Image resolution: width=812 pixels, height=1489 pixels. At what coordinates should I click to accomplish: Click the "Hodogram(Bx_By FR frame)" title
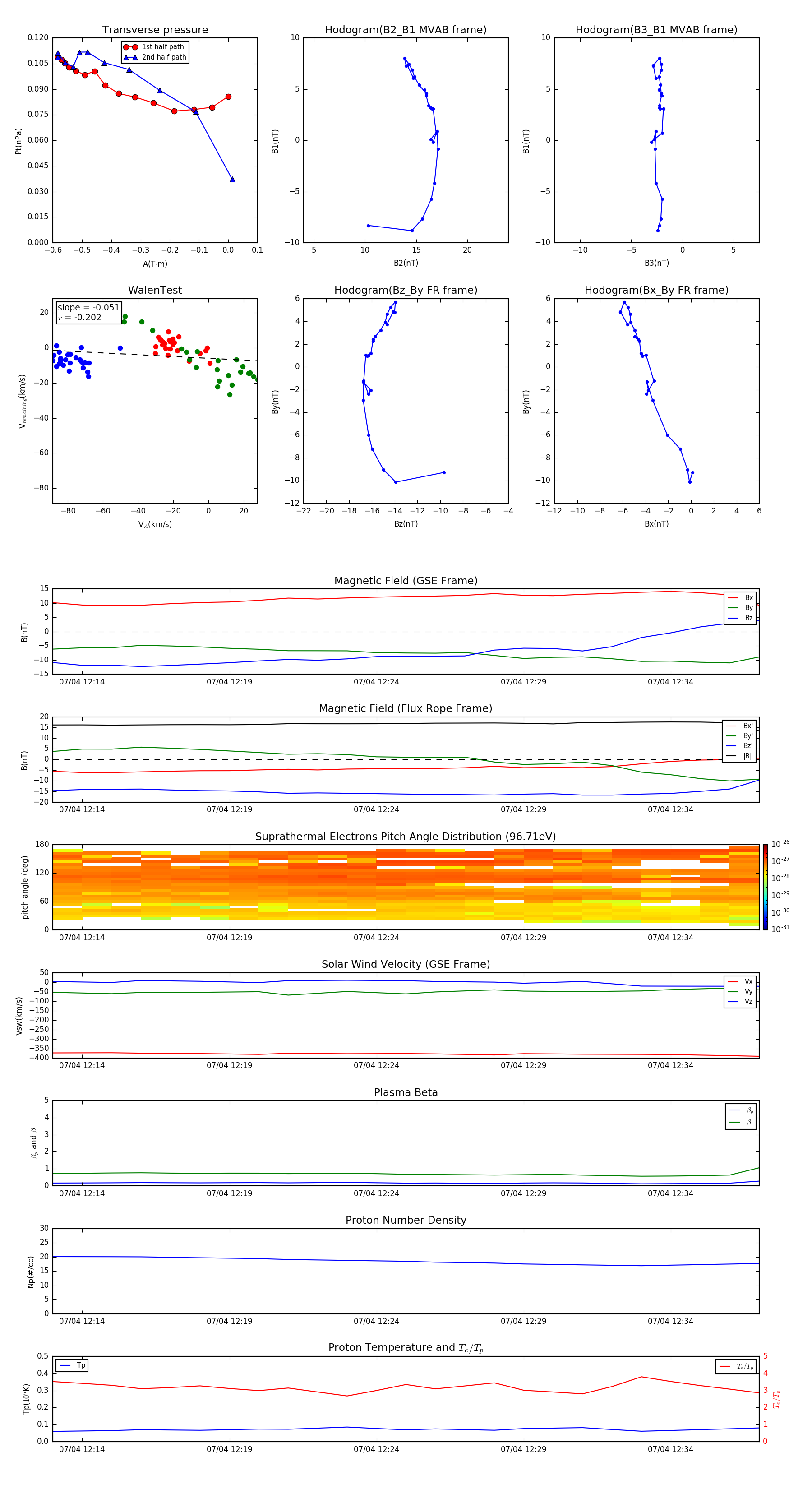(x=656, y=290)
